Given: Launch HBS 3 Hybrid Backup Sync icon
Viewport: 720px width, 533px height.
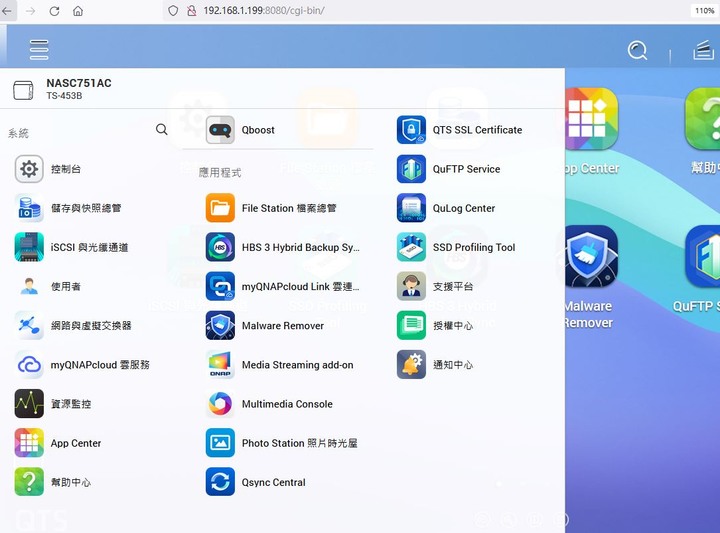Looking at the screenshot, I should coord(220,247).
